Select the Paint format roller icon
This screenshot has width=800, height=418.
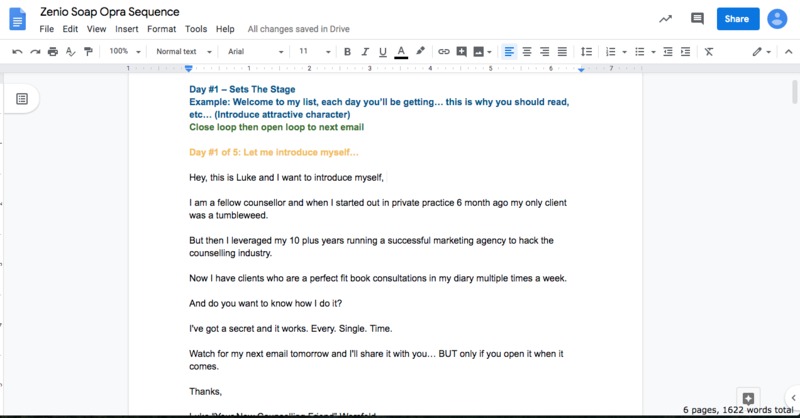click(88, 52)
